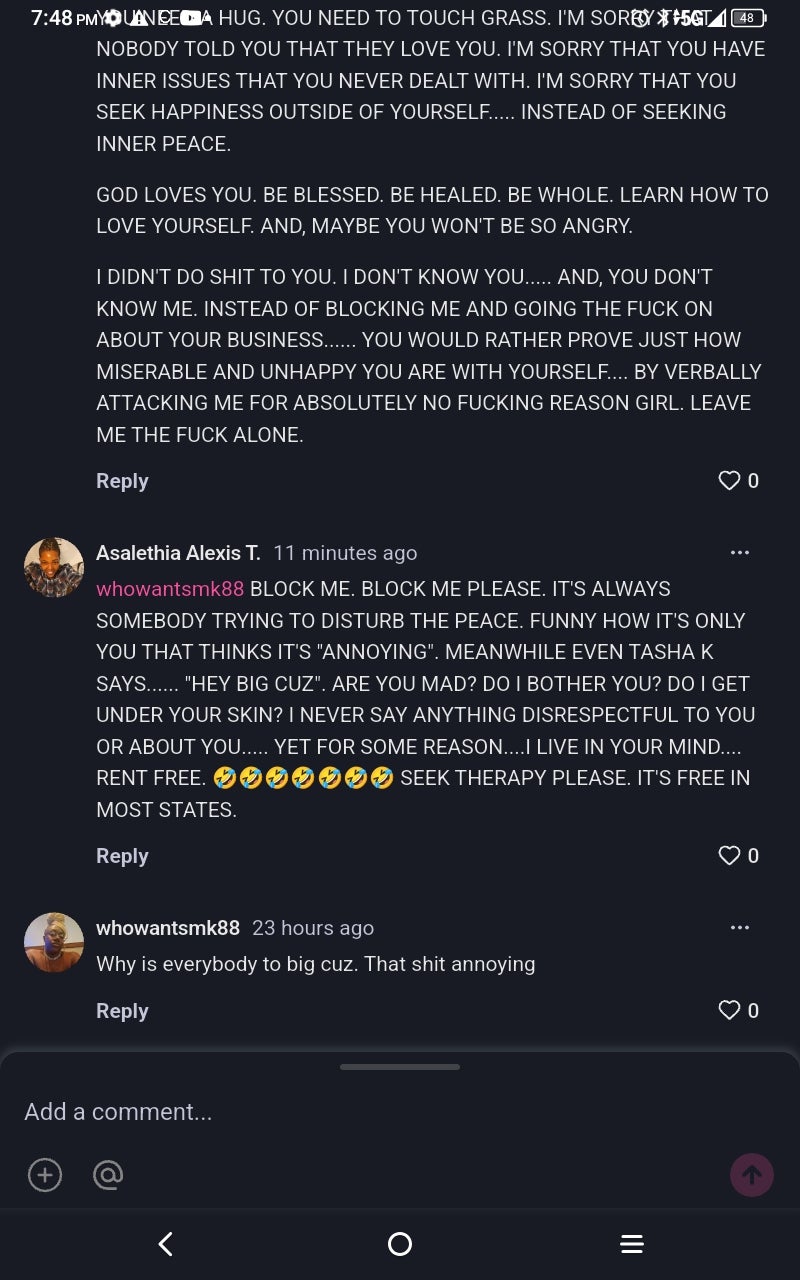The height and width of the screenshot is (1280, 800).
Task: Reply to the comment ending LEAVE ME ALONE
Action: 122,481
